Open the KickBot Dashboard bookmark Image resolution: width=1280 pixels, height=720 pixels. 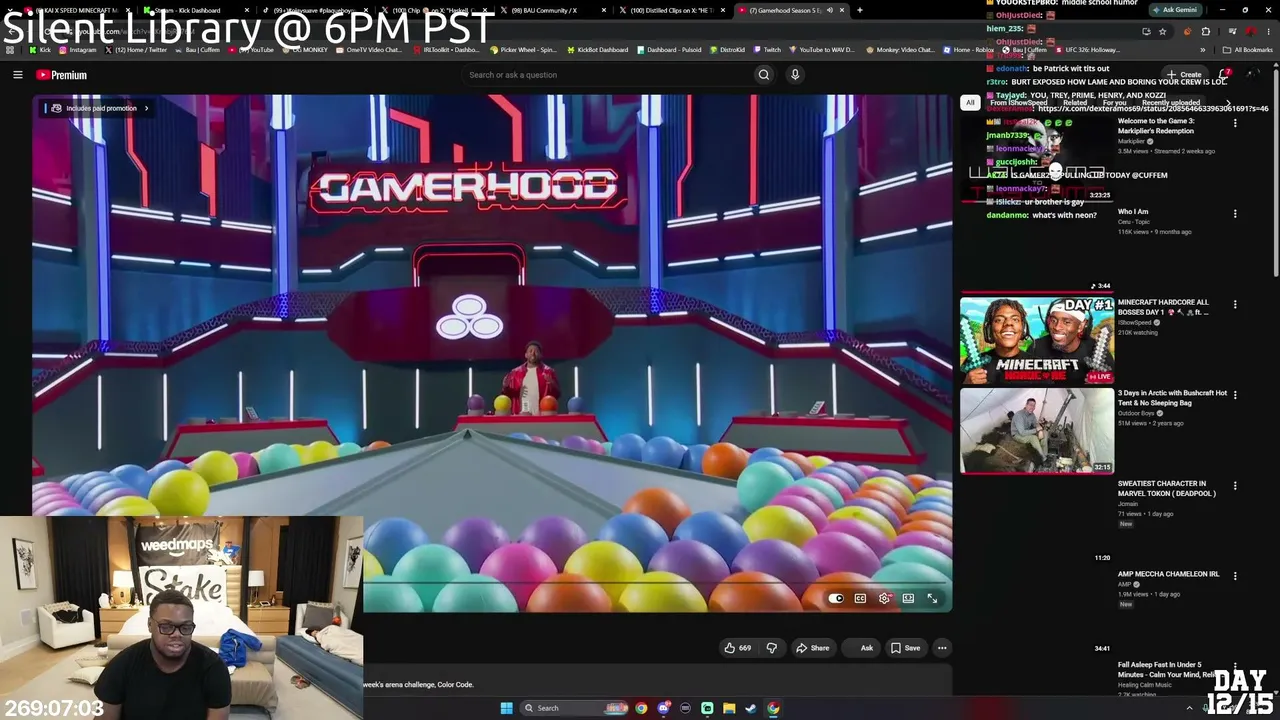pyautogui.click(x=600, y=49)
